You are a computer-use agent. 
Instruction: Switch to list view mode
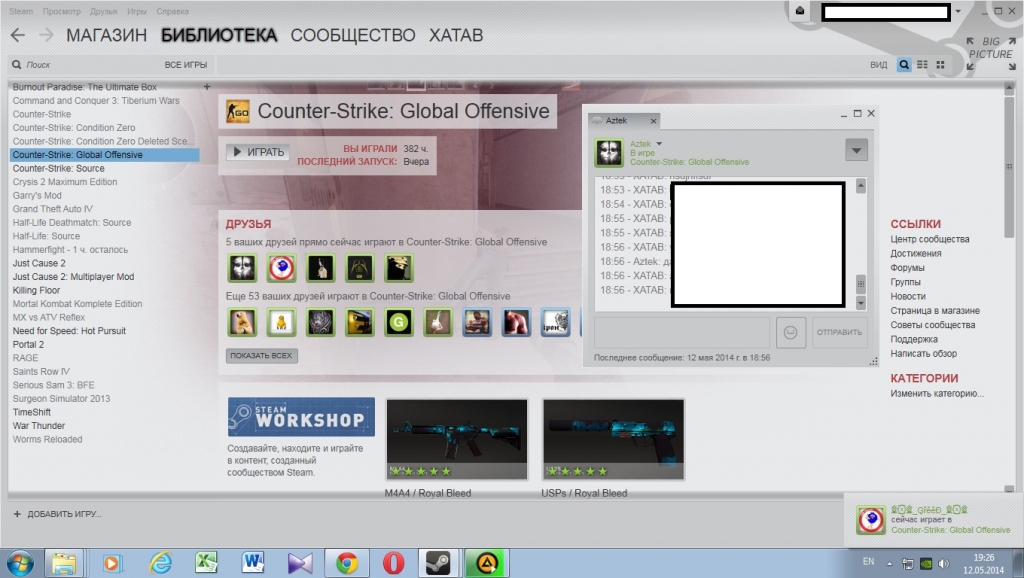point(922,65)
